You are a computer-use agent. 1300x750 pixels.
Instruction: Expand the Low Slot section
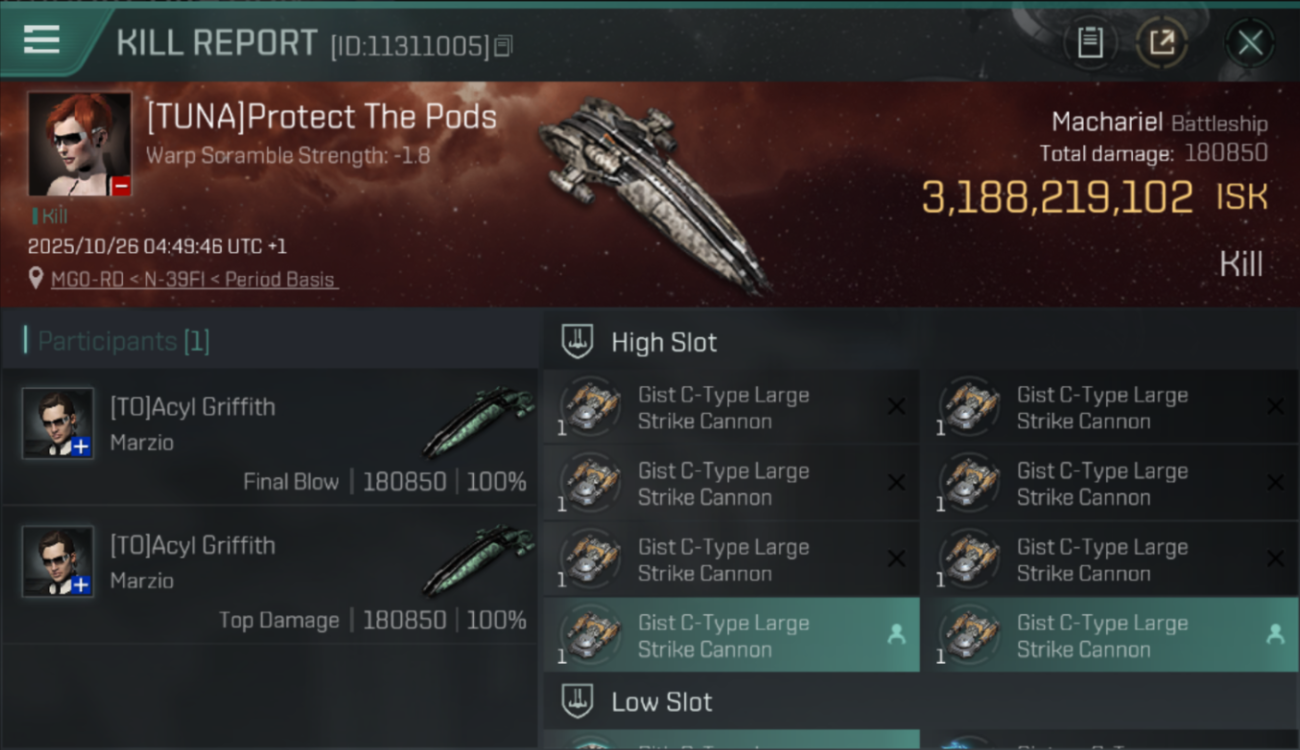point(662,702)
